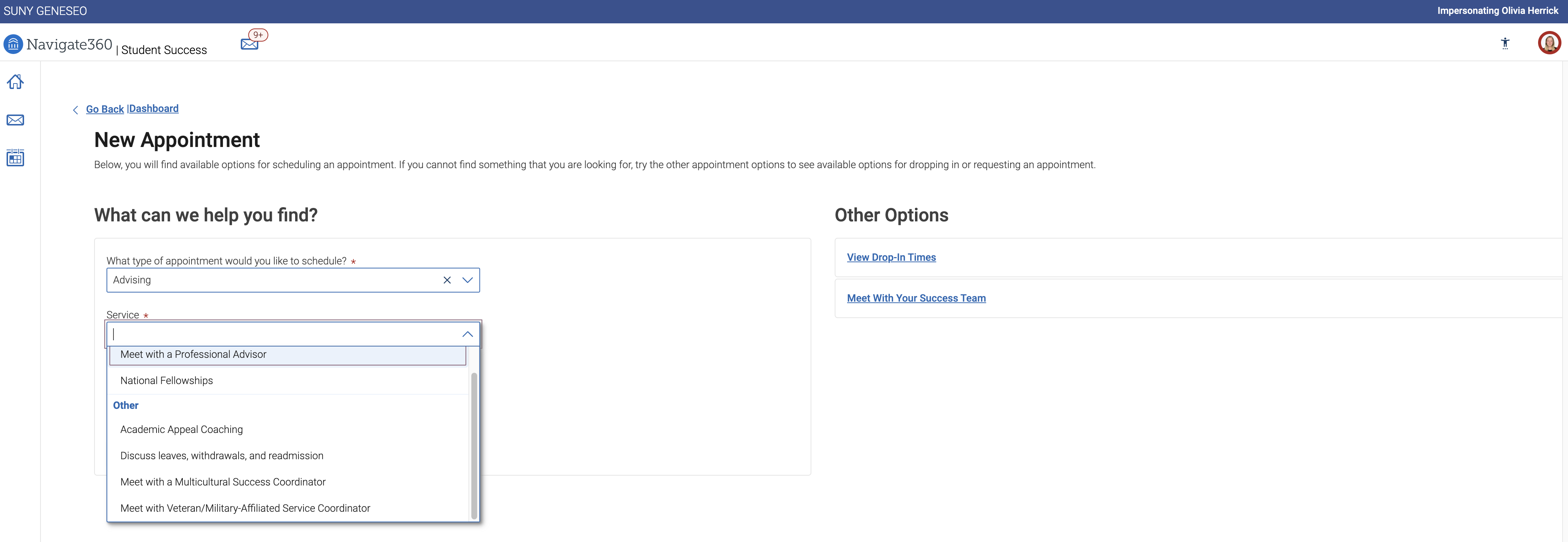Open mail notifications with 9+ badge
This screenshot has height=542, width=1568.
pos(250,44)
